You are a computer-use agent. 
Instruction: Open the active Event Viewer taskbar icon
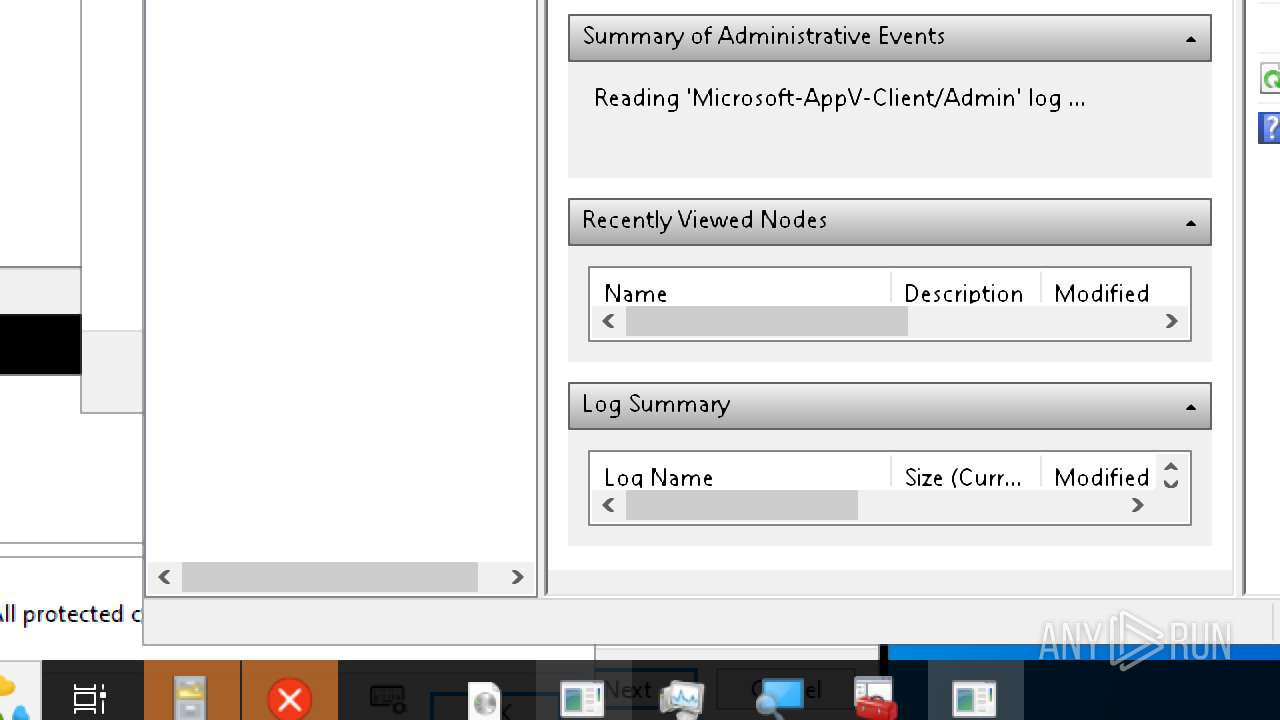[x=975, y=698]
